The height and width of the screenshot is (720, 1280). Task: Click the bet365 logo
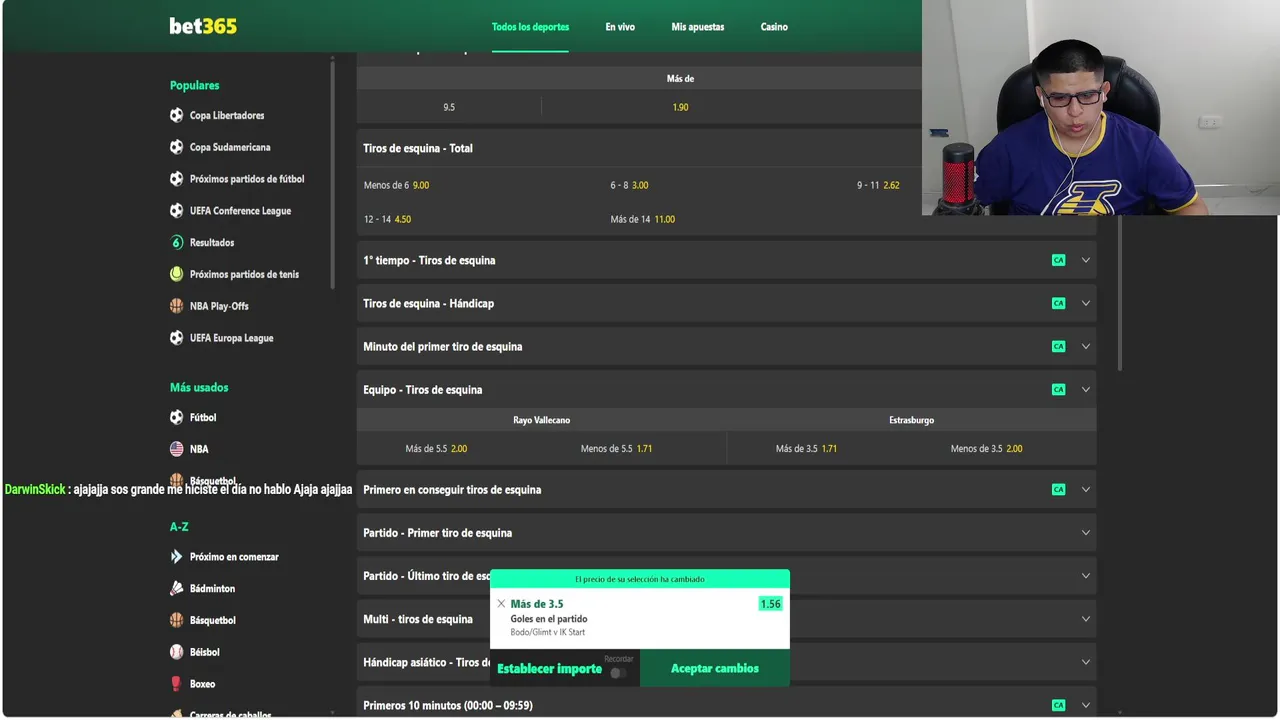(203, 27)
